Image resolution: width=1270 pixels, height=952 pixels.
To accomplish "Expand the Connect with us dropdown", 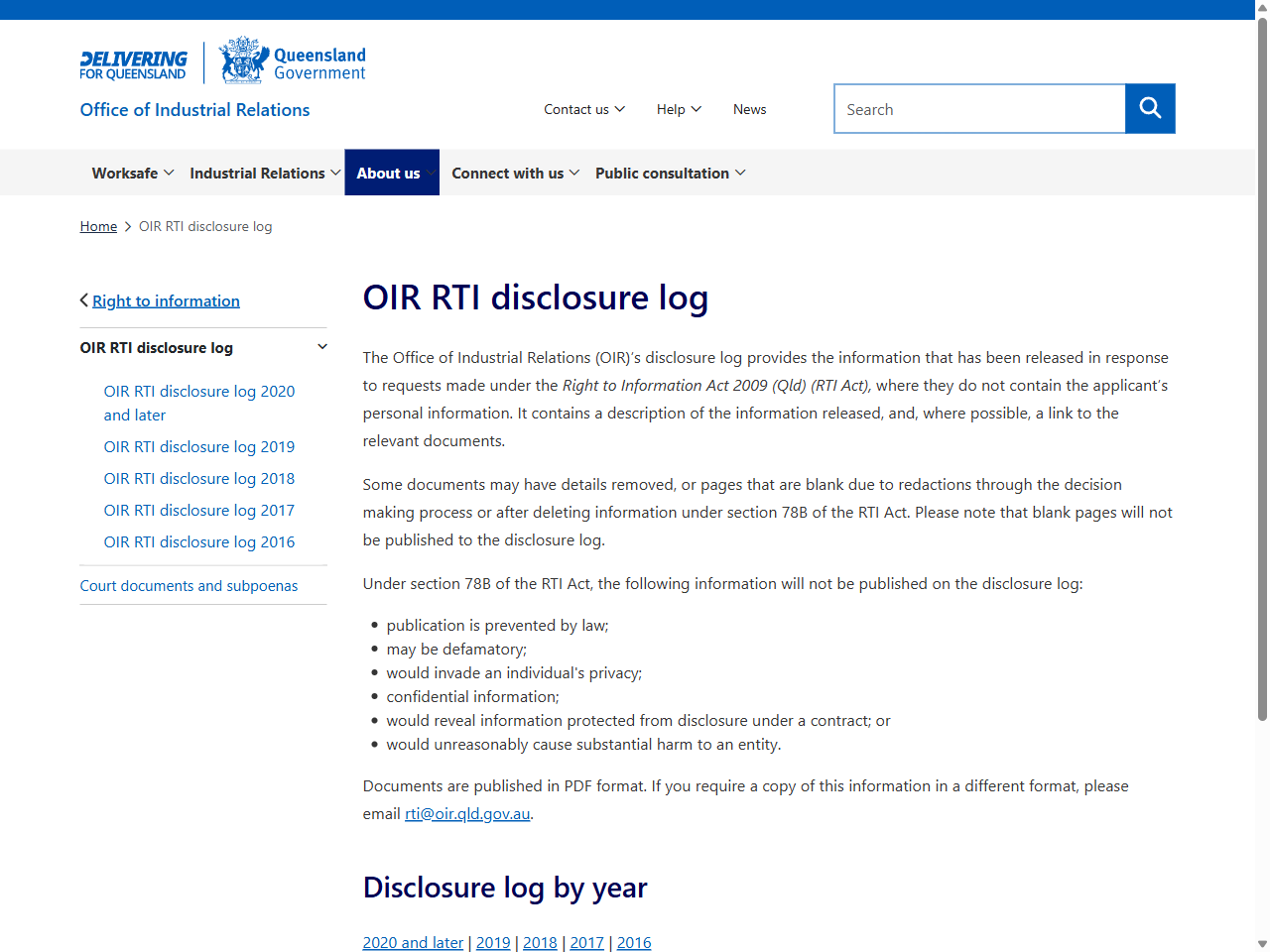I will coord(514,173).
